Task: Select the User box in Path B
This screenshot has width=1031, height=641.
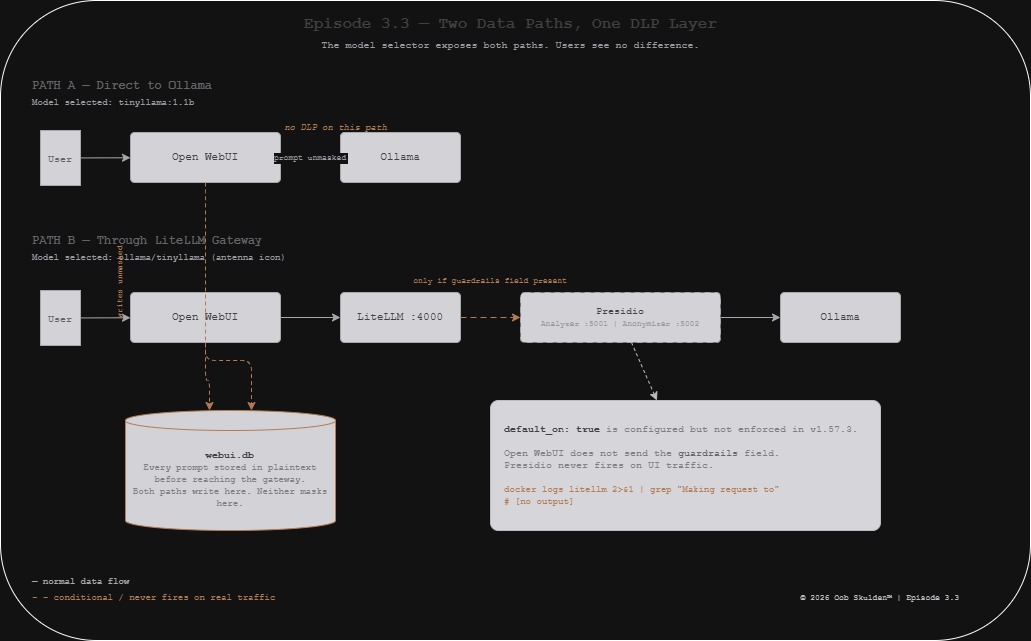Action: coord(60,318)
